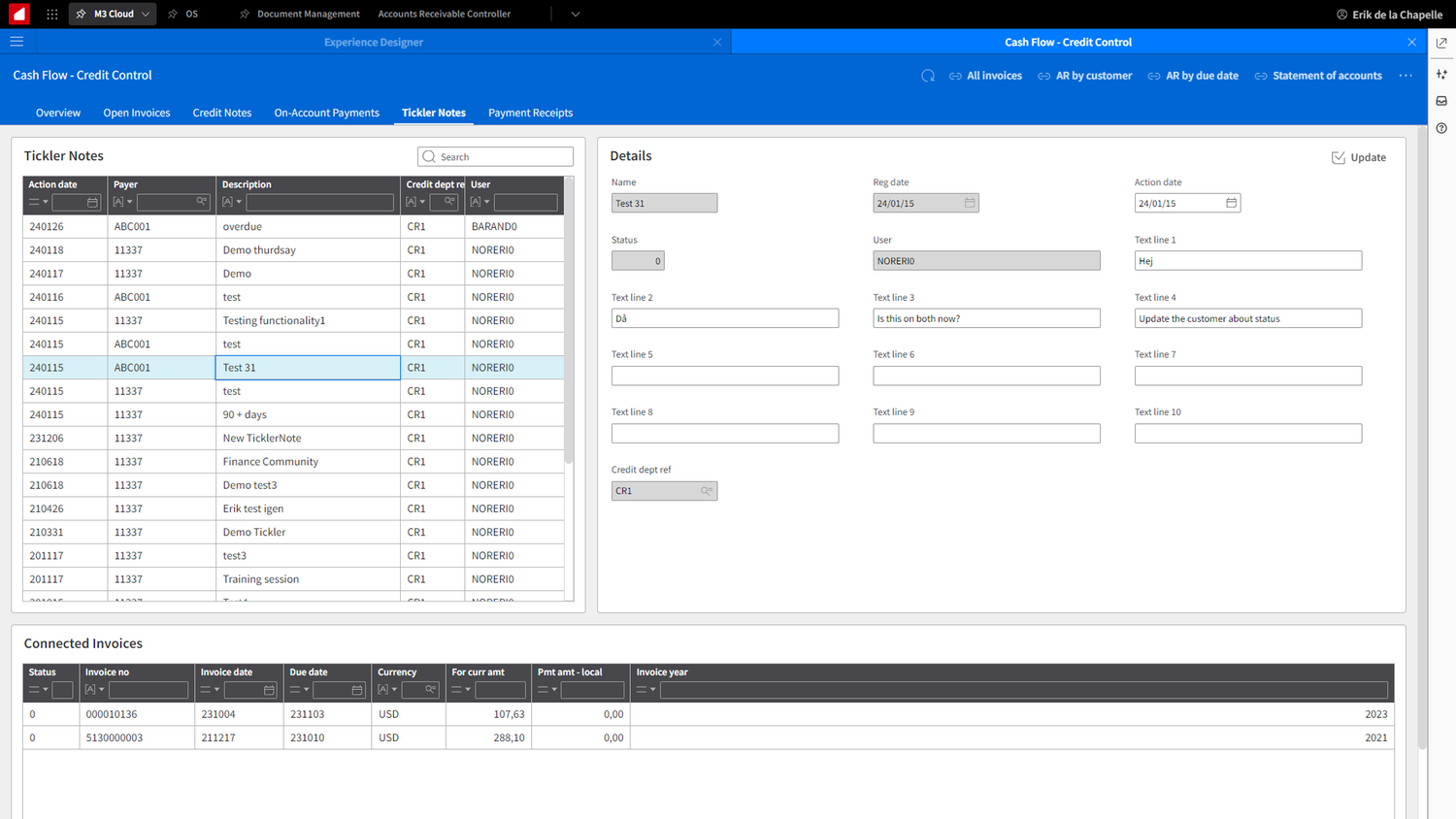Follow the Statement of accounts link
This screenshot has height=819, width=1456.
(x=1325, y=75)
